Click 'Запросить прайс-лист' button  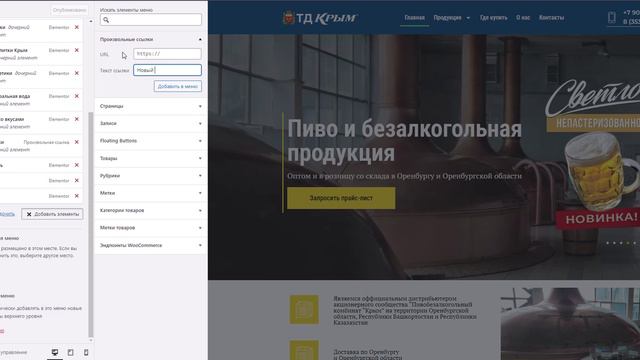(x=341, y=198)
